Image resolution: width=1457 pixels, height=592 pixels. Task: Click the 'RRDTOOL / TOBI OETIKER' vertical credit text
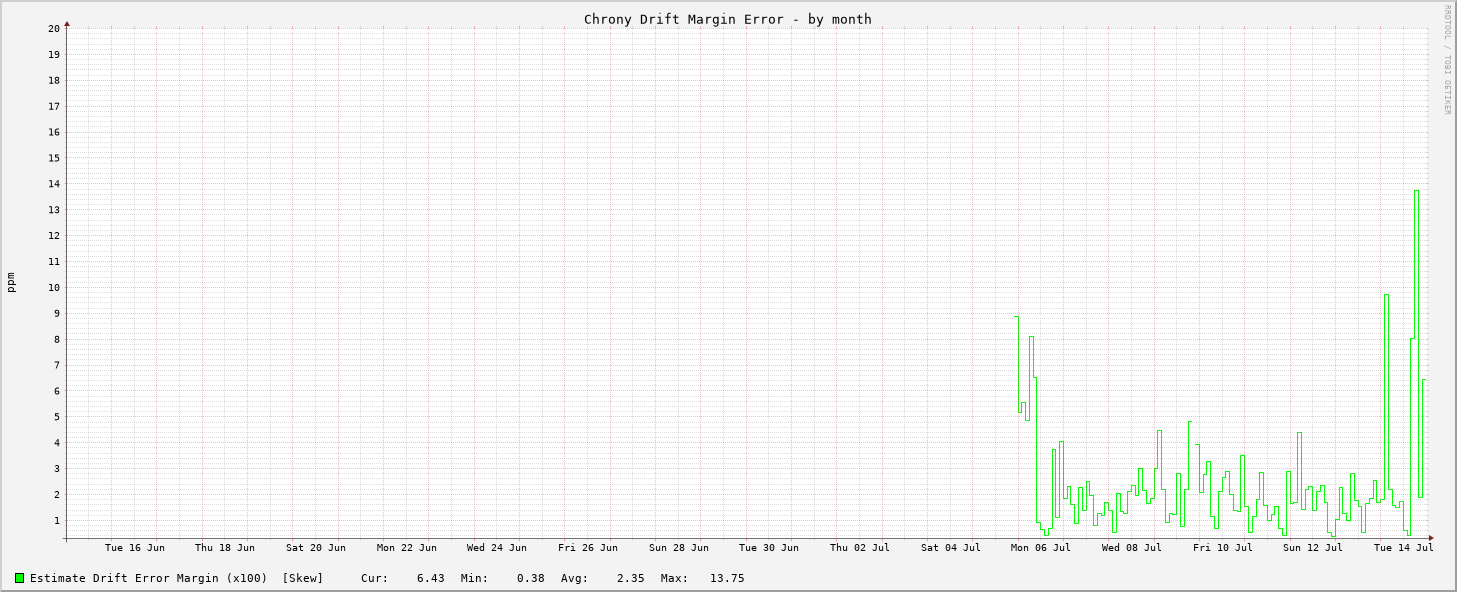[x=1446, y=59]
